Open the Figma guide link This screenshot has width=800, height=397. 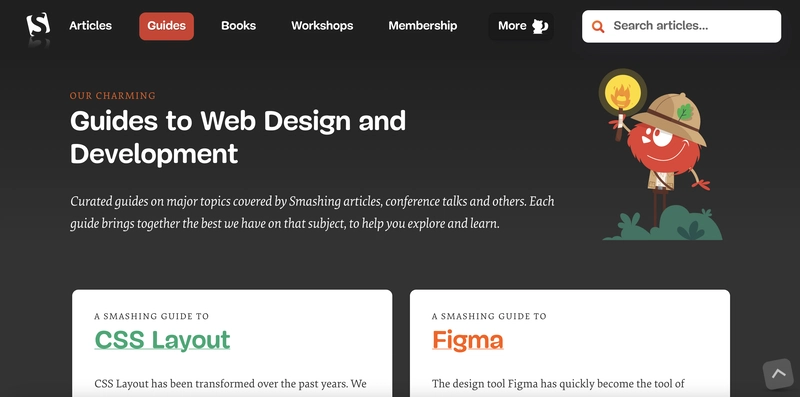pyautogui.click(x=468, y=340)
